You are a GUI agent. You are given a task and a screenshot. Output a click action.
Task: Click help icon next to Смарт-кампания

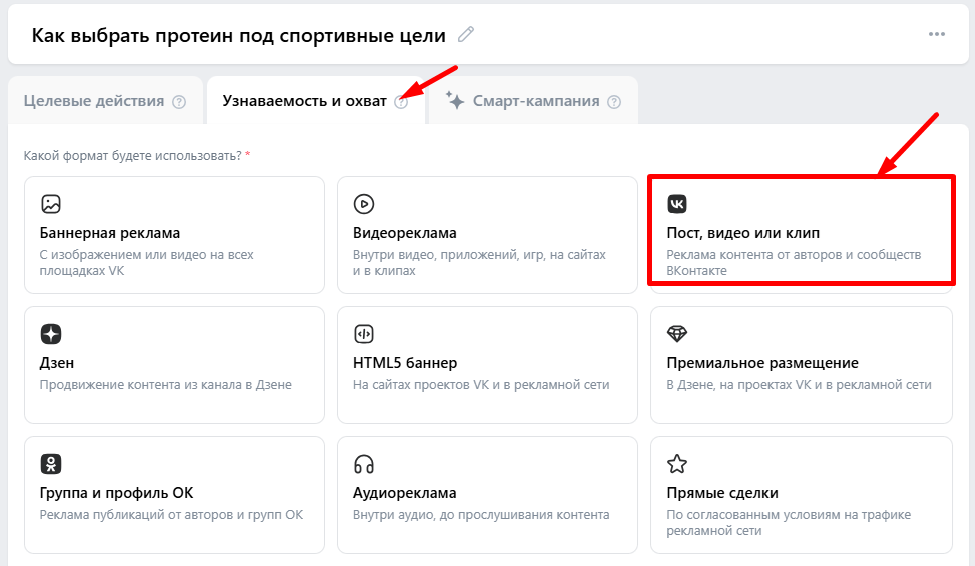tap(614, 102)
